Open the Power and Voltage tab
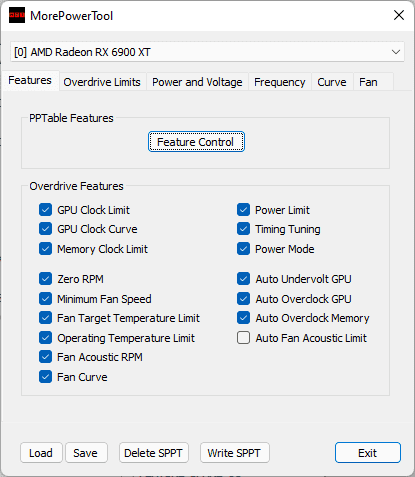 197,82
